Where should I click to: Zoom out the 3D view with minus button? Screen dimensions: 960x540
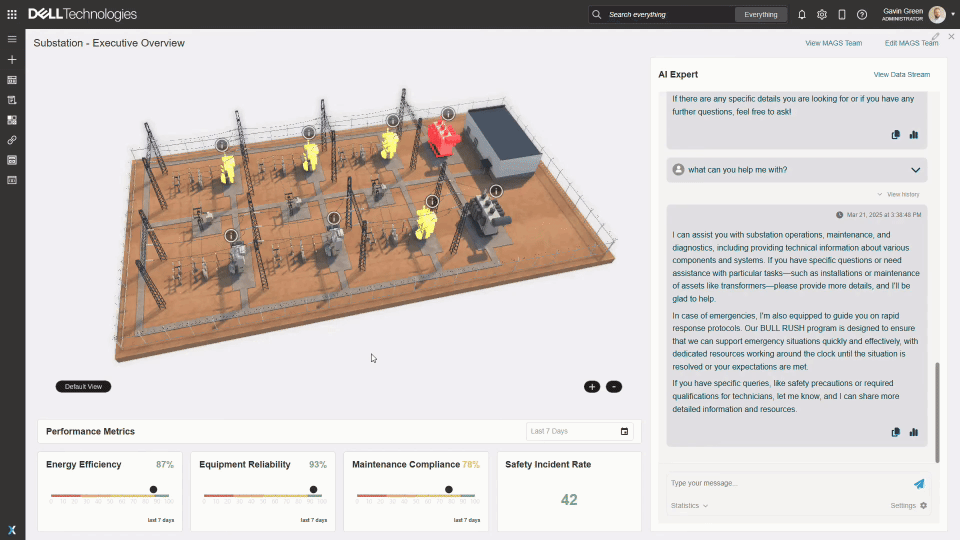pos(614,386)
